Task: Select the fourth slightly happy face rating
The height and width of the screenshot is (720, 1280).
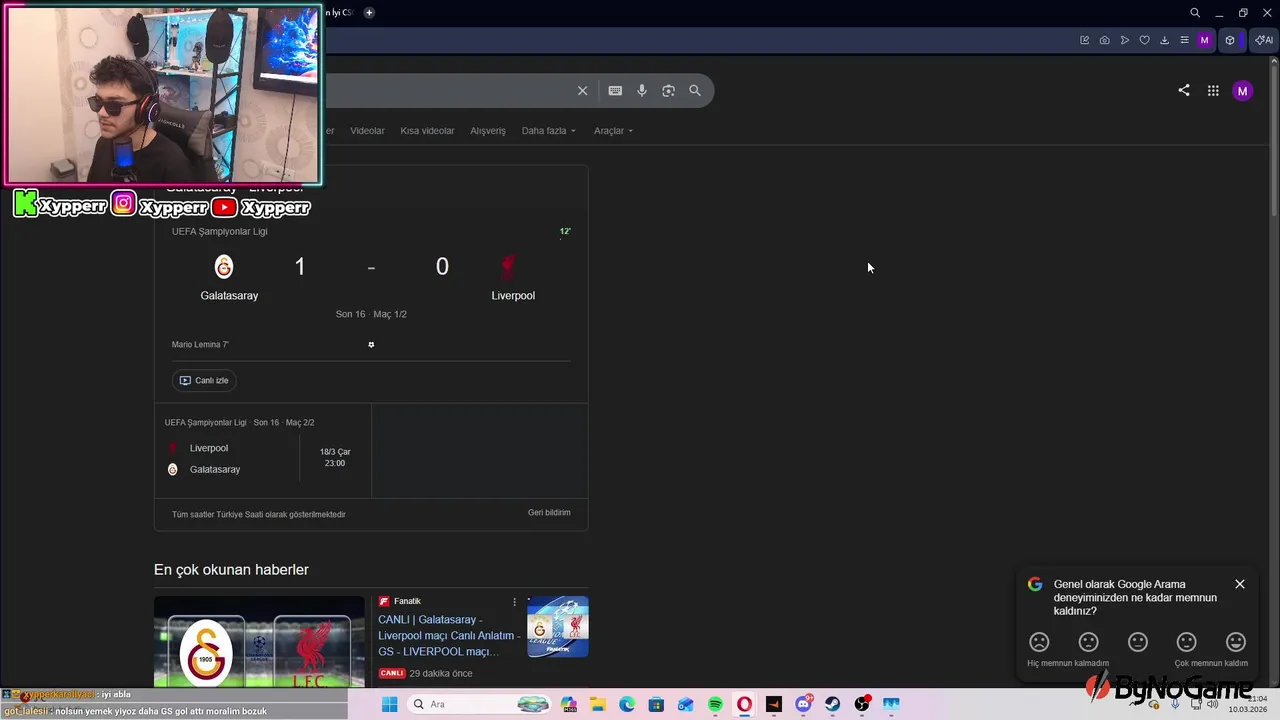Action: (1186, 642)
